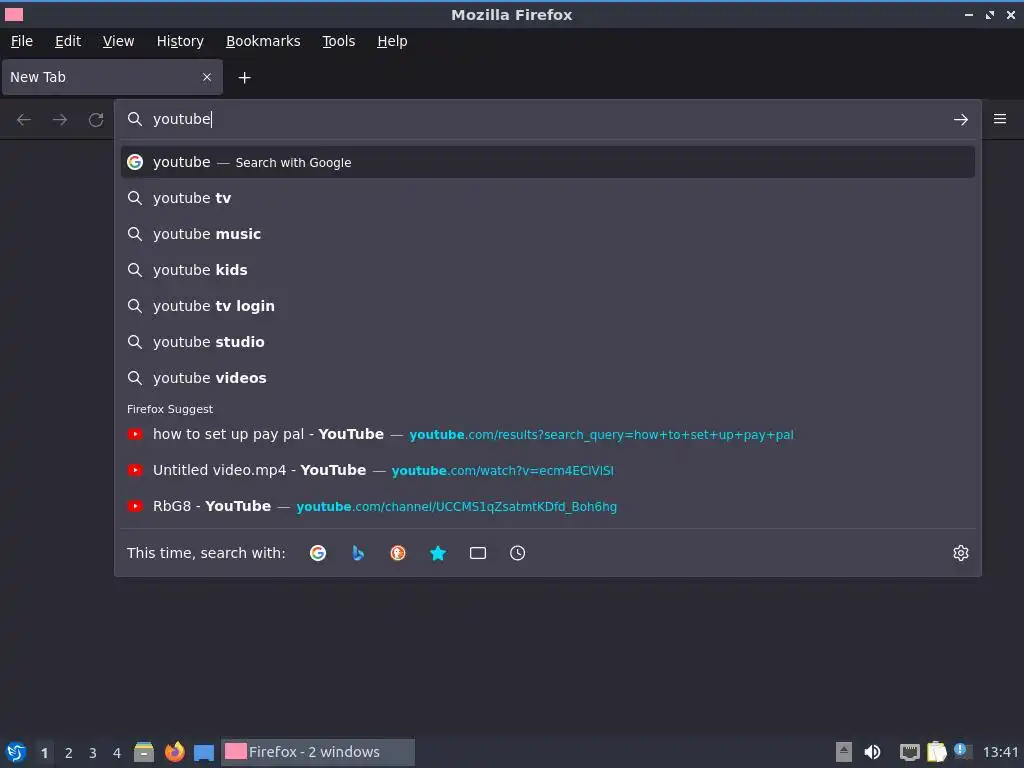This screenshot has height=768, width=1024.
Task: Switch to workspace 1 in taskbar
Action: (44, 753)
